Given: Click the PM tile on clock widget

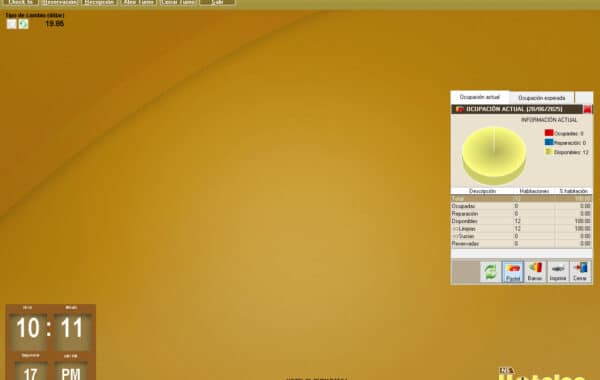Looking at the screenshot, I should click(71, 371).
